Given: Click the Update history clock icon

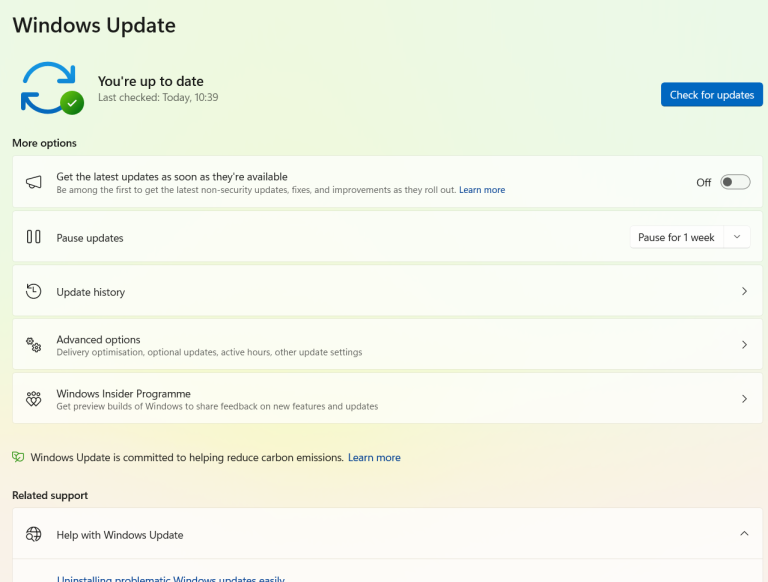Looking at the screenshot, I should [x=34, y=291].
